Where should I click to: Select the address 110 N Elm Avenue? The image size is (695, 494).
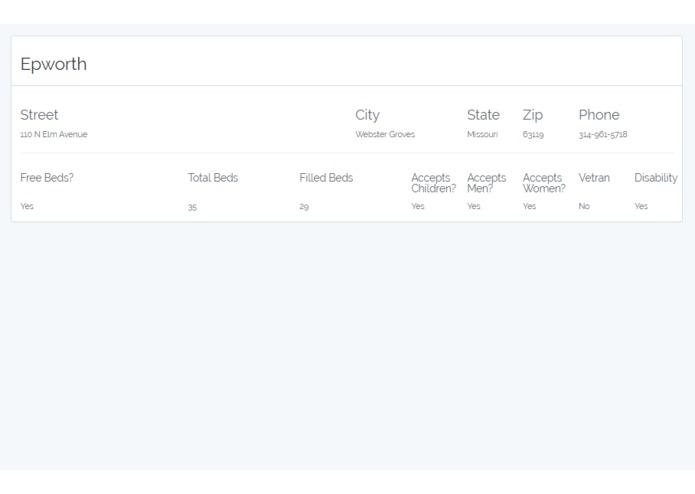coord(54,134)
